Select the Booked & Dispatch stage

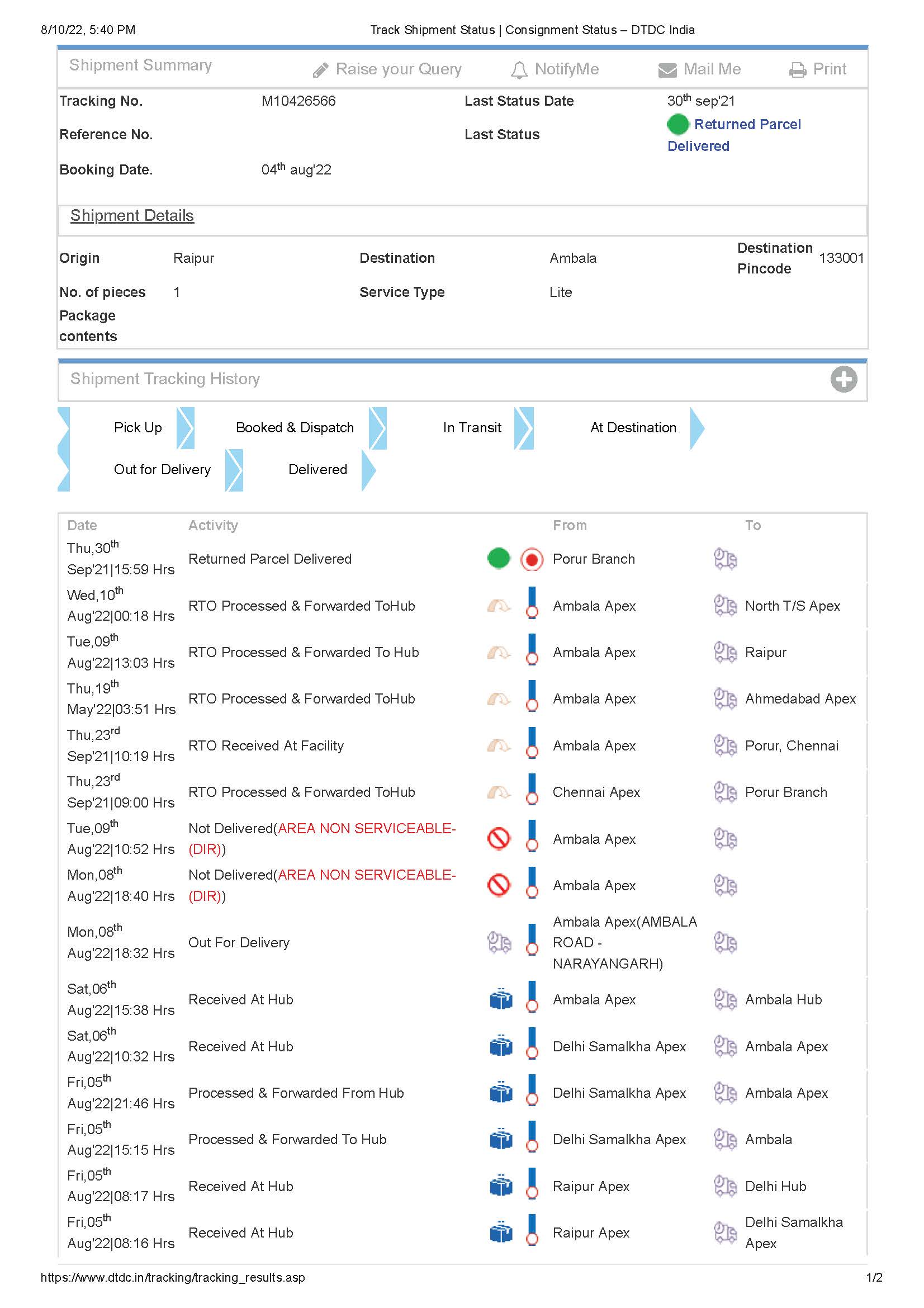[x=295, y=428]
